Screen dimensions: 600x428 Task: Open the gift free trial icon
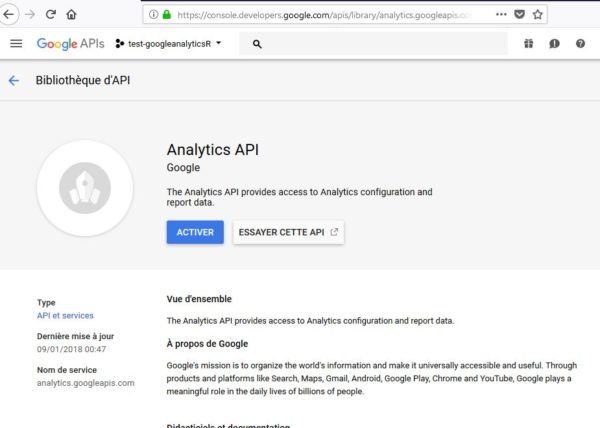coord(528,44)
